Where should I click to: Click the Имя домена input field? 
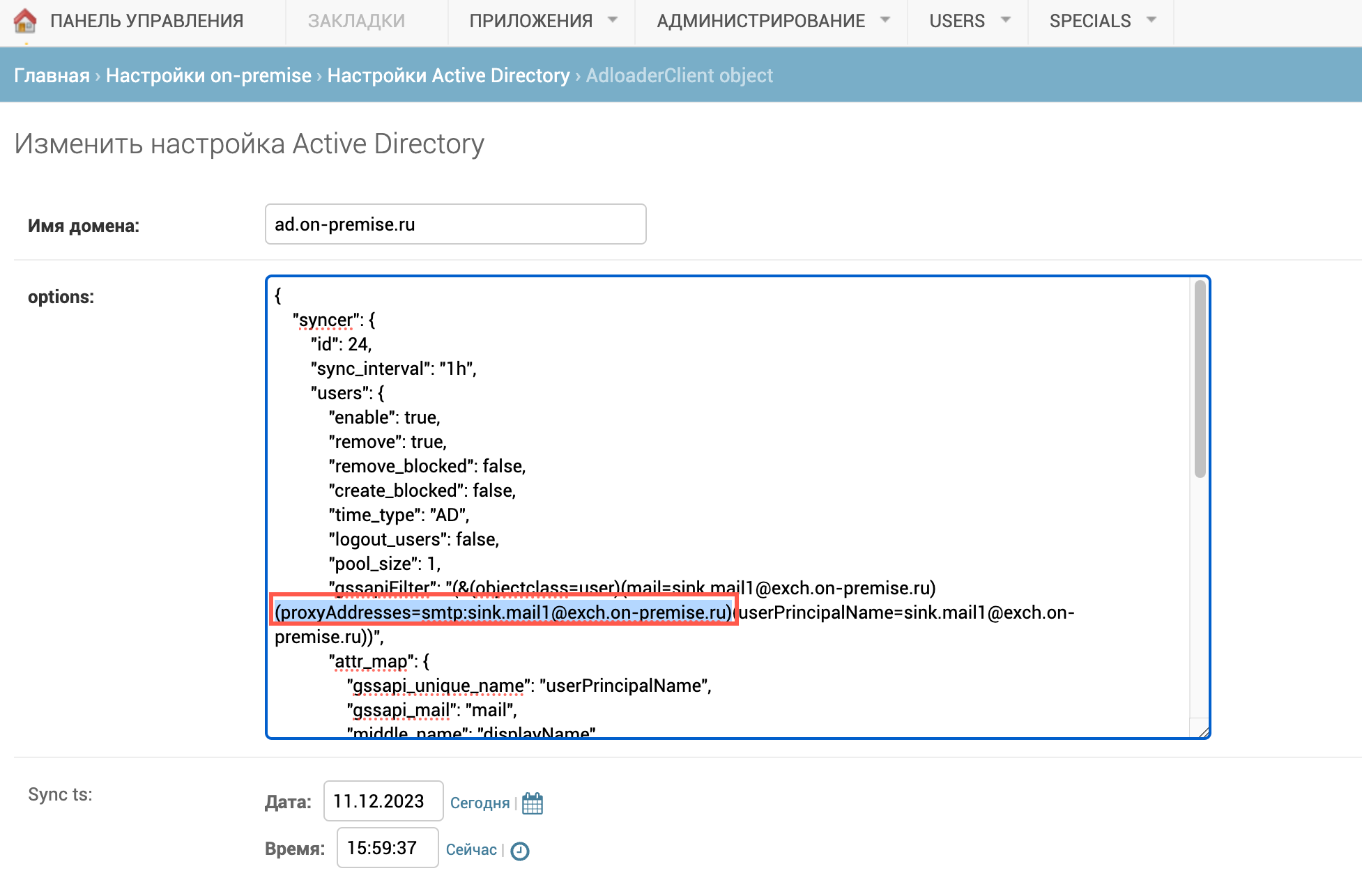click(455, 224)
